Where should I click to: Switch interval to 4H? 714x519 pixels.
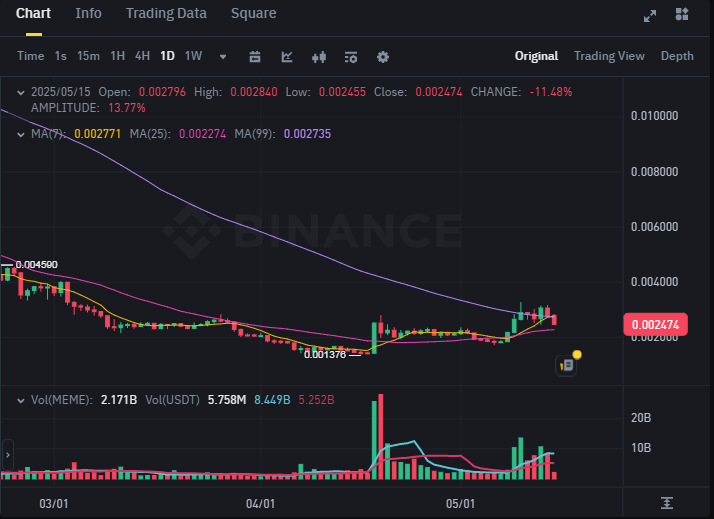[142, 56]
